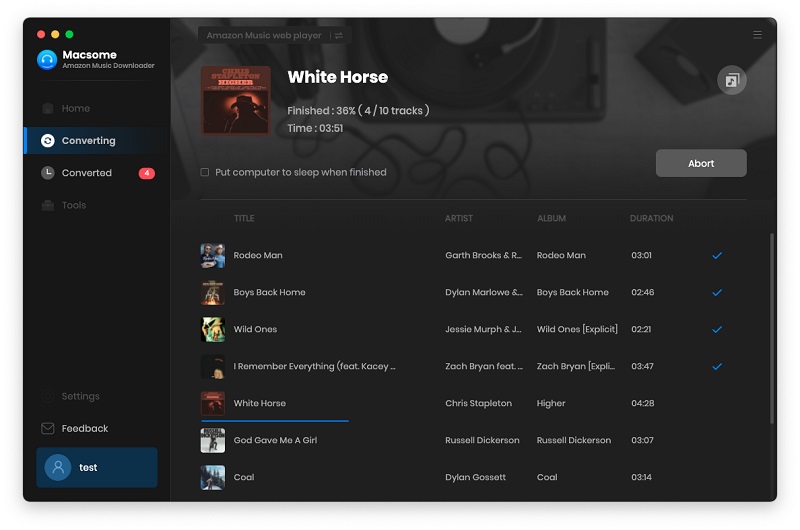Click the White Horse row thumbnail

point(213,403)
